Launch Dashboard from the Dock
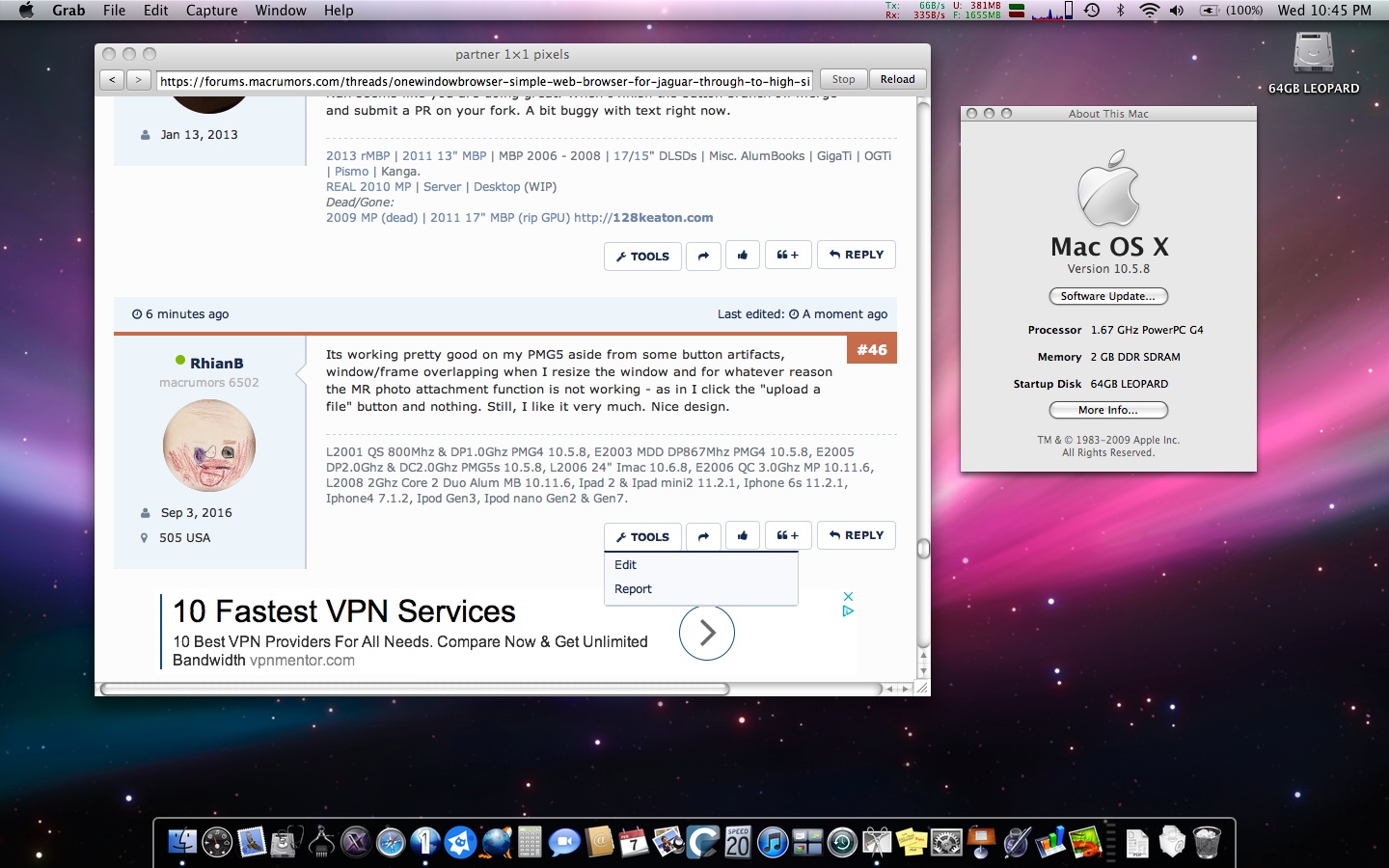Screen dimensions: 1389x868 [217, 842]
